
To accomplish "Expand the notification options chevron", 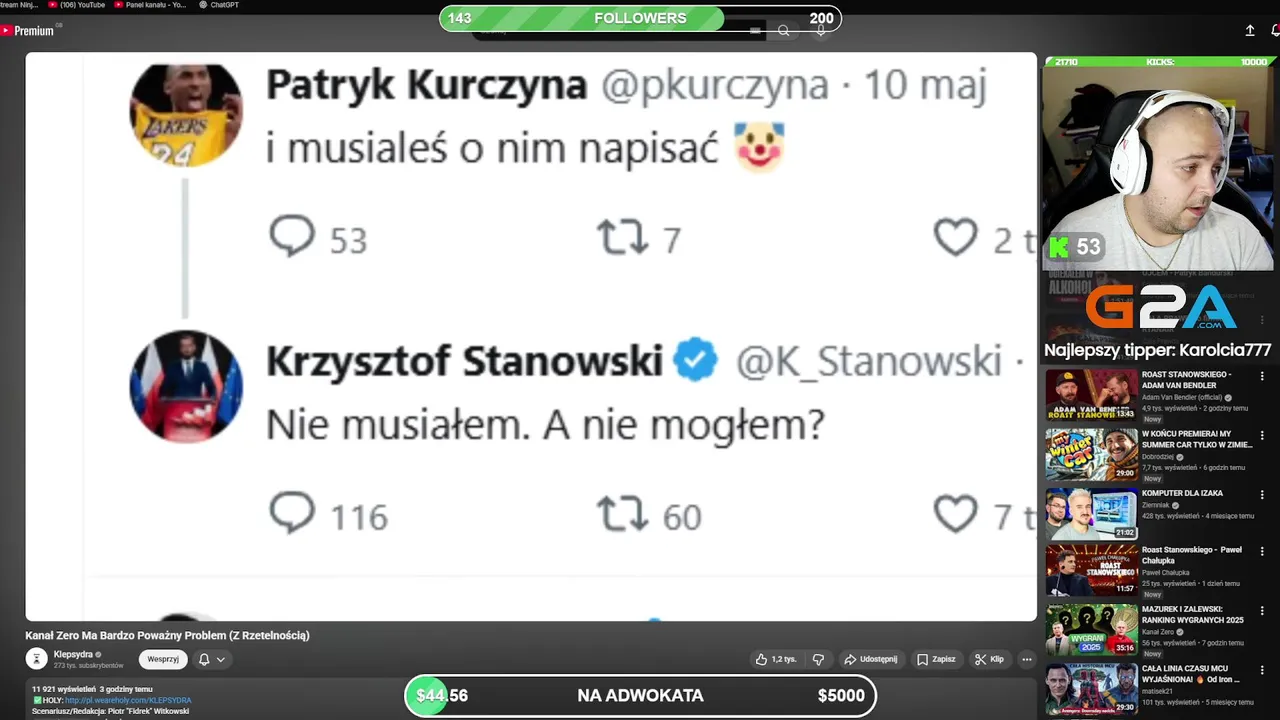I will click(221, 659).
